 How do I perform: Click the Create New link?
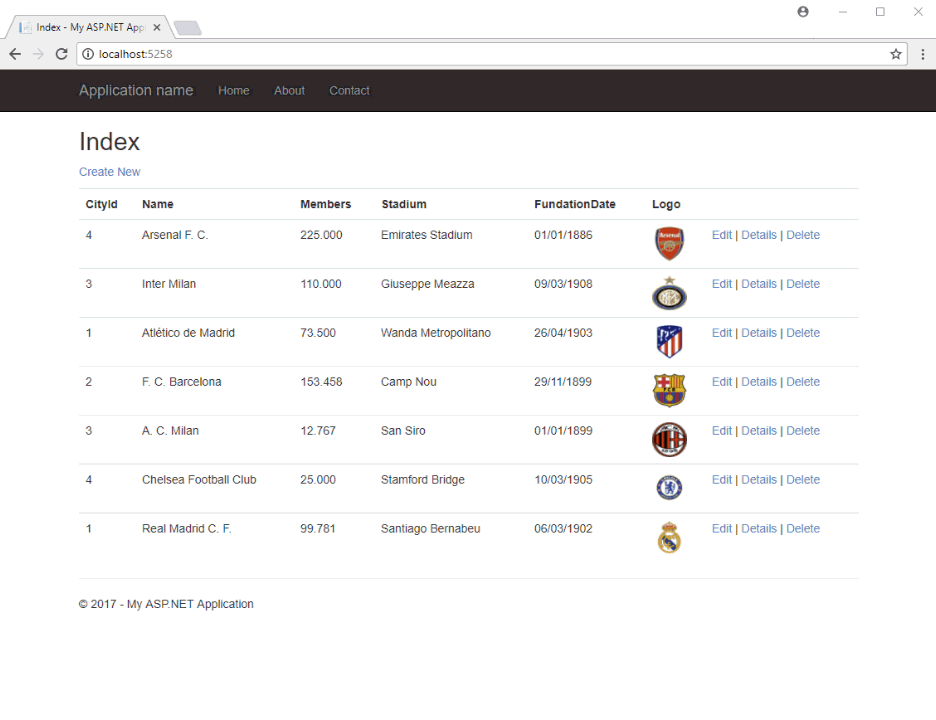(x=110, y=172)
